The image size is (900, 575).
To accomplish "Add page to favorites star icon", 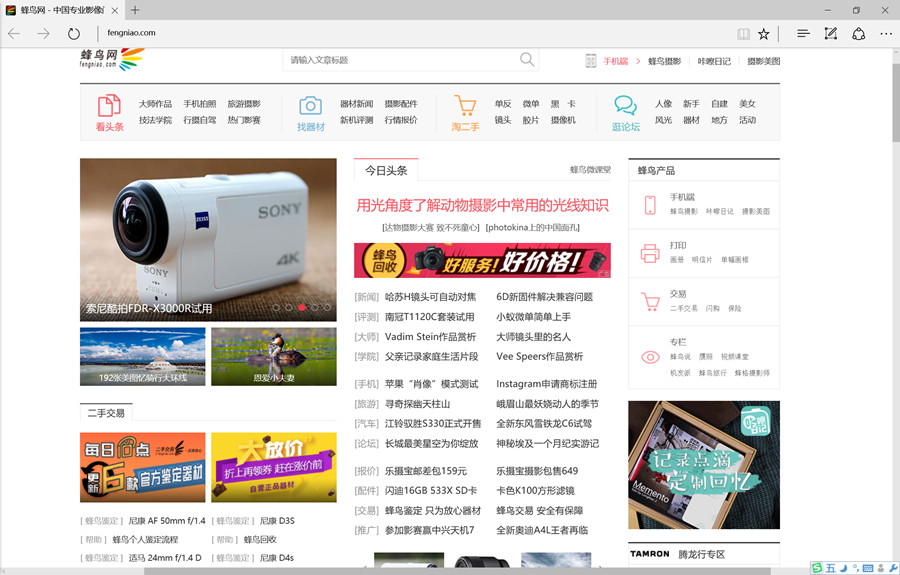I will pos(763,34).
